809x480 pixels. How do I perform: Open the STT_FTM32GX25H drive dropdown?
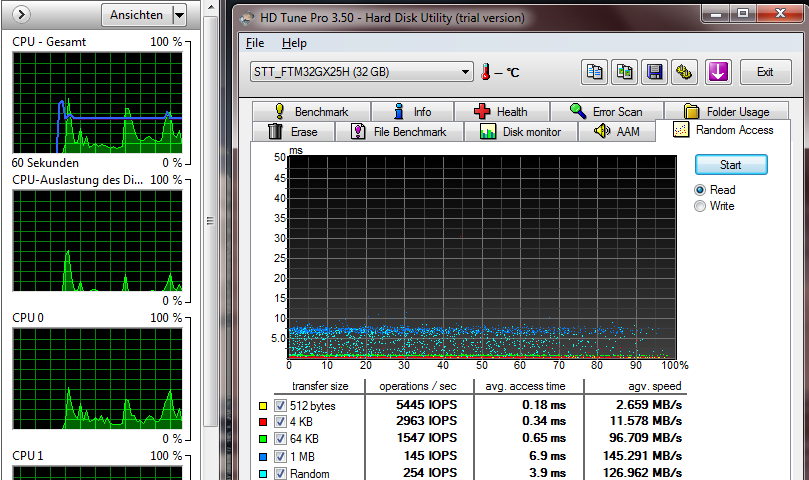362,72
